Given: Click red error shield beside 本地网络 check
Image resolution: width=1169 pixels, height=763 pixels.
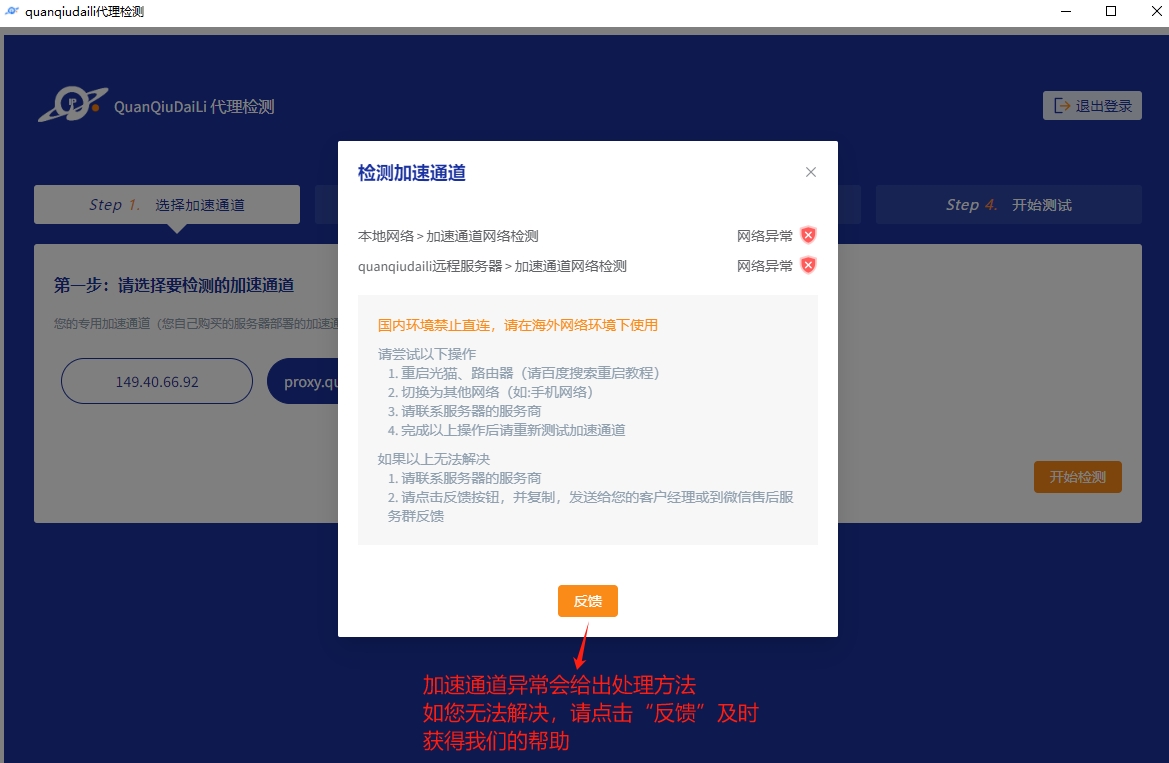Looking at the screenshot, I should [808, 236].
